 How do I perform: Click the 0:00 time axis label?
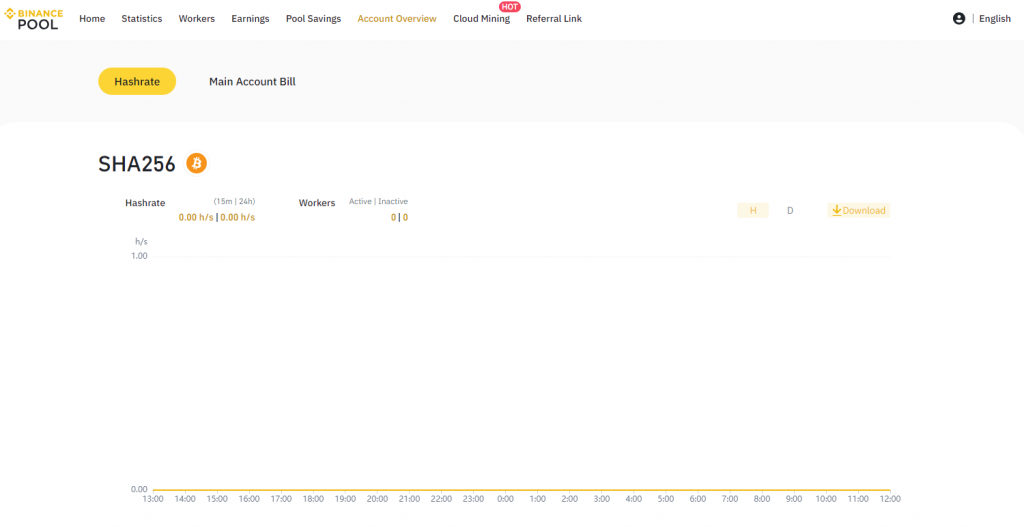[505, 499]
